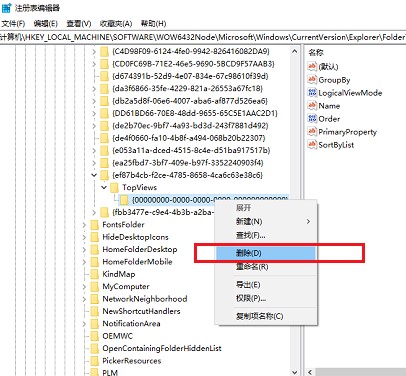The image size is (406, 376).
Task: Click the HomeFolderMobile folder icon
Action: click(x=95, y=262)
